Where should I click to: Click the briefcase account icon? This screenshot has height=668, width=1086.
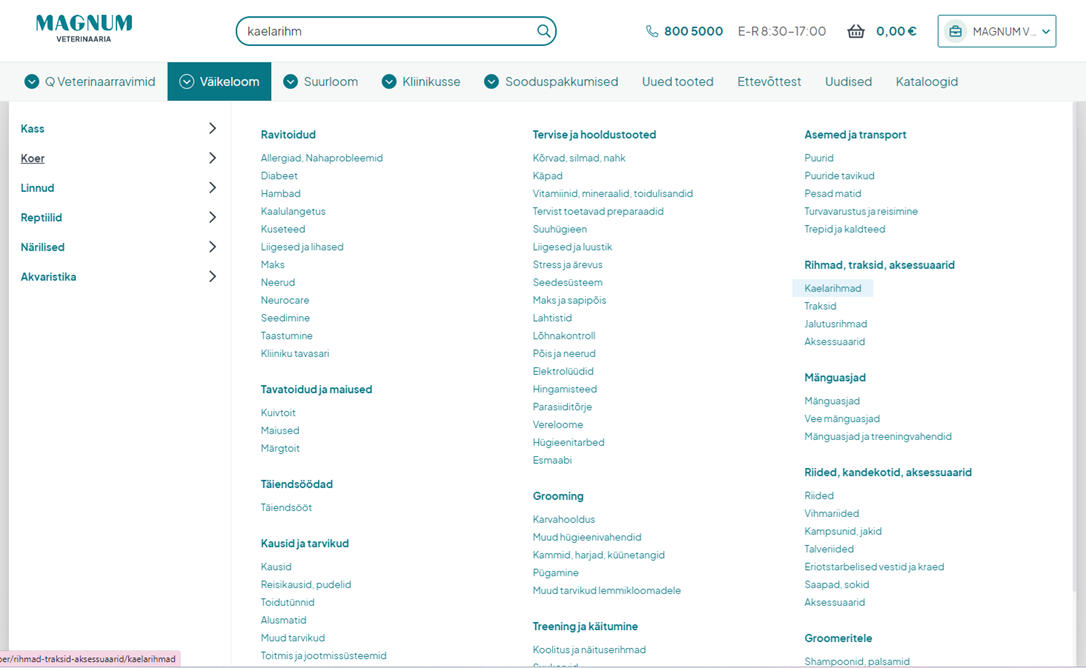[955, 31]
